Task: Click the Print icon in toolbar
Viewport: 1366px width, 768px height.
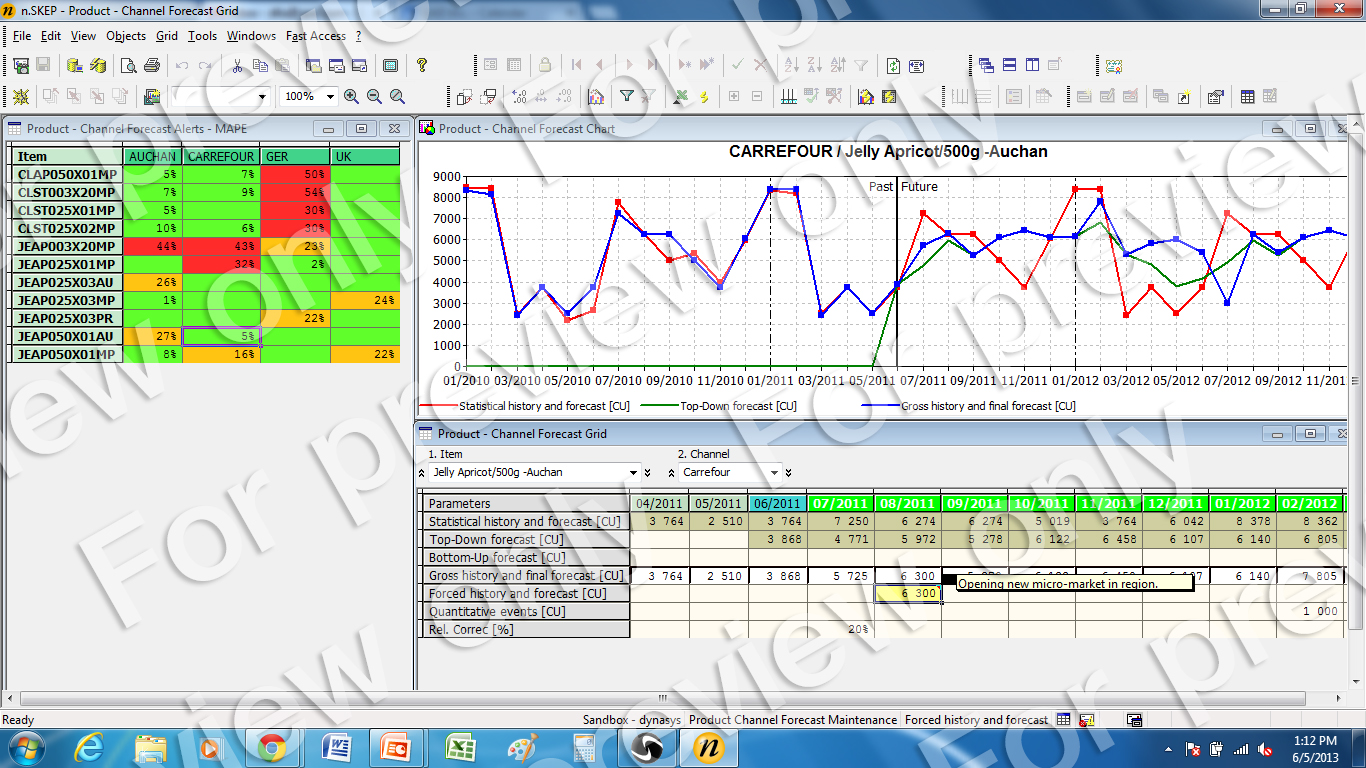Action: click(152, 66)
